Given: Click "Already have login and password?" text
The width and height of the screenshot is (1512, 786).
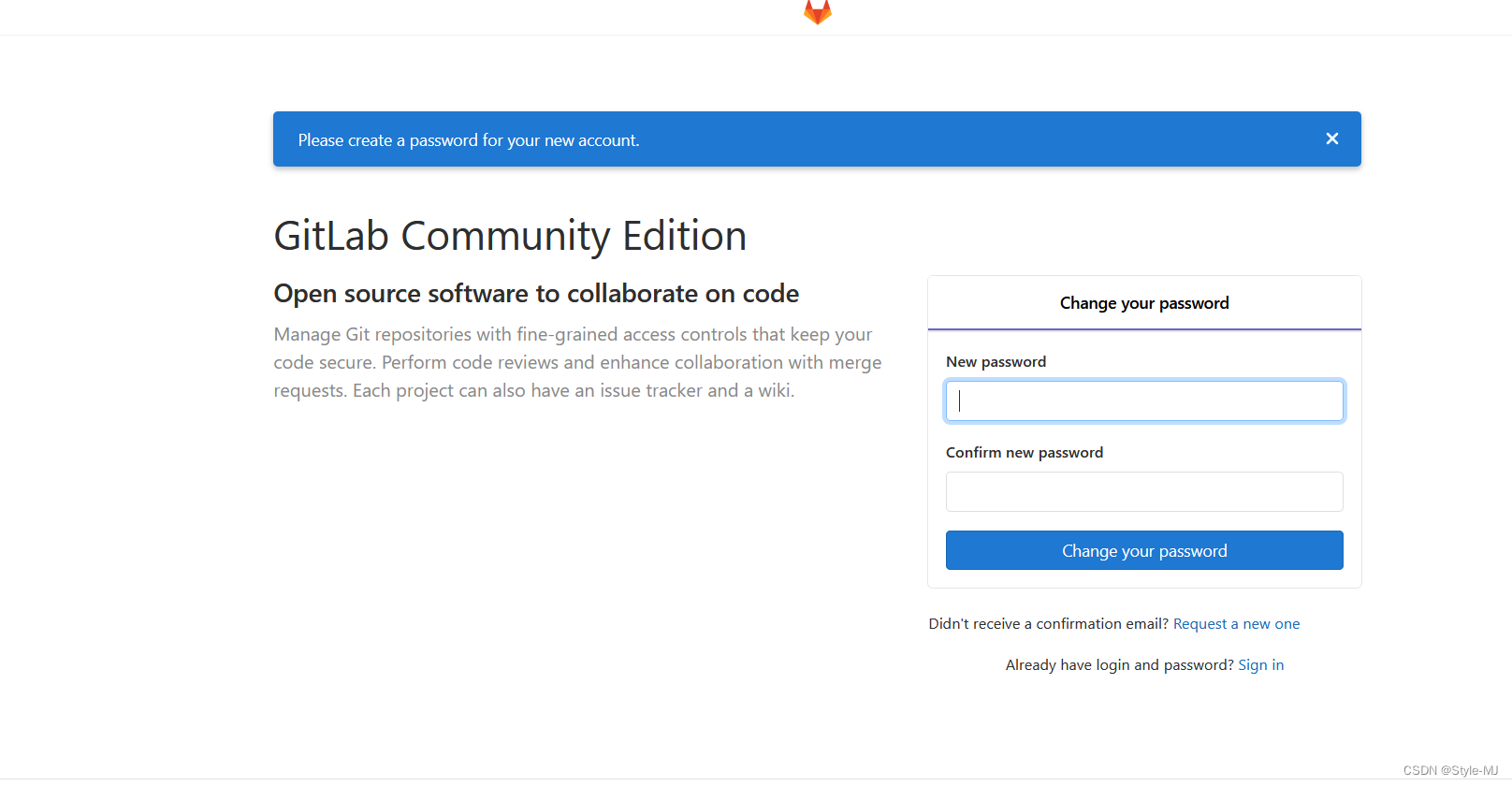Looking at the screenshot, I should (1119, 665).
